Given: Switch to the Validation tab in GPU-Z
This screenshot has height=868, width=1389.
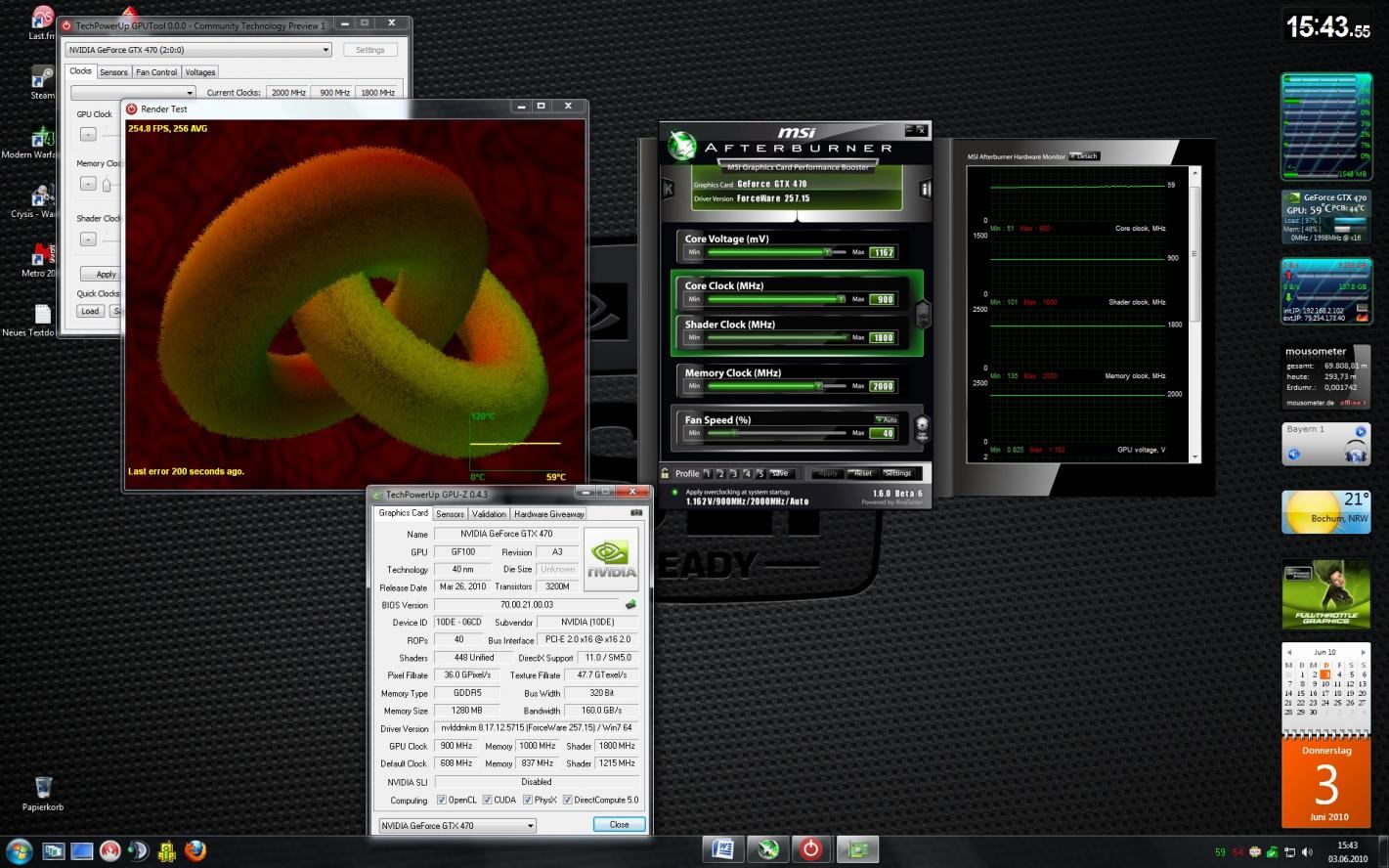Looking at the screenshot, I should (x=489, y=513).
